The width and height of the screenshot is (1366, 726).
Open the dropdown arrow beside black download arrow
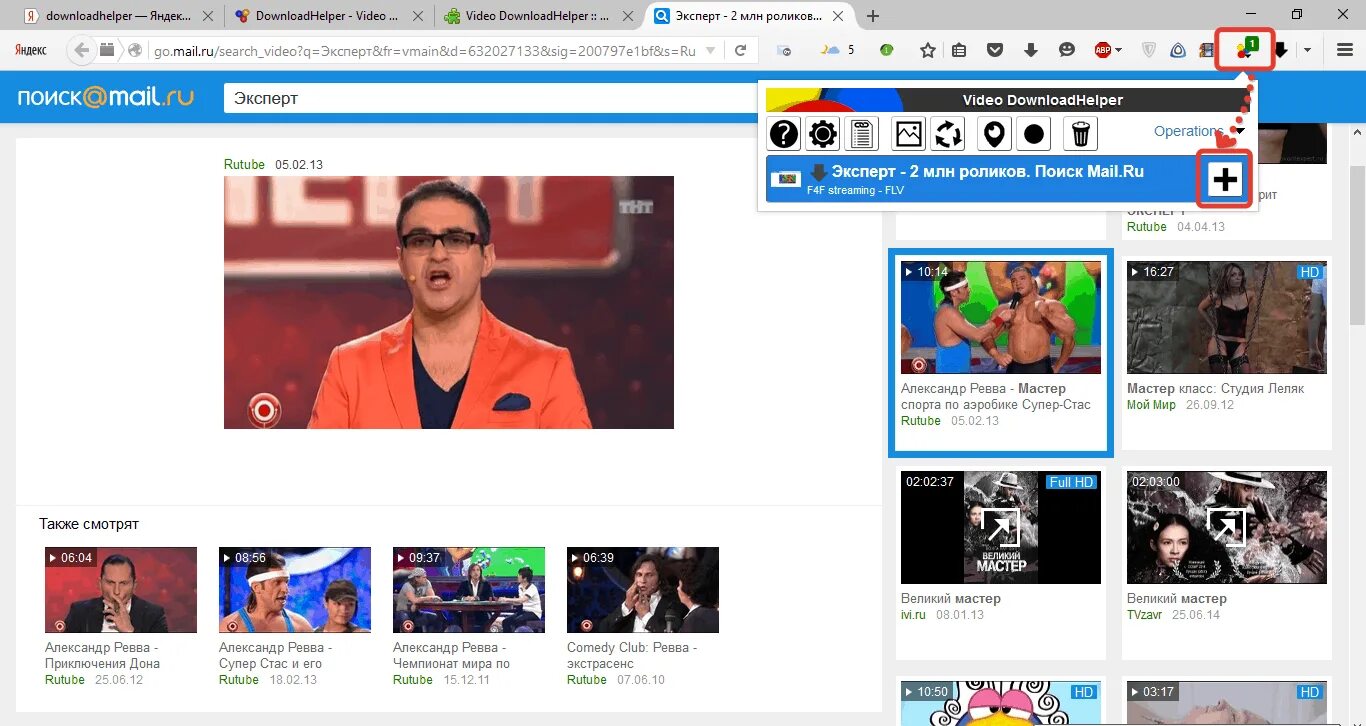point(1307,51)
